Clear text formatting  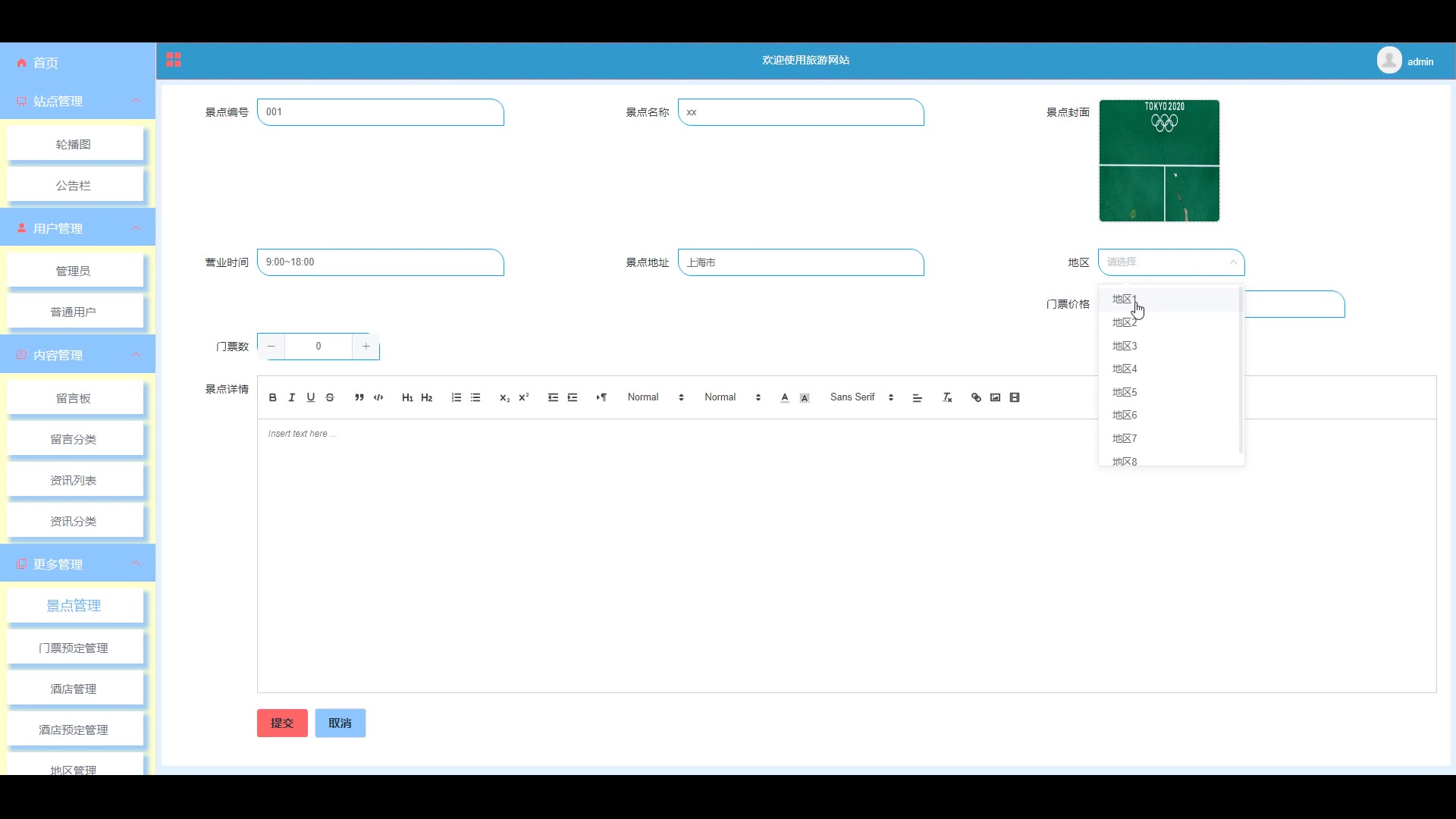point(947,397)
